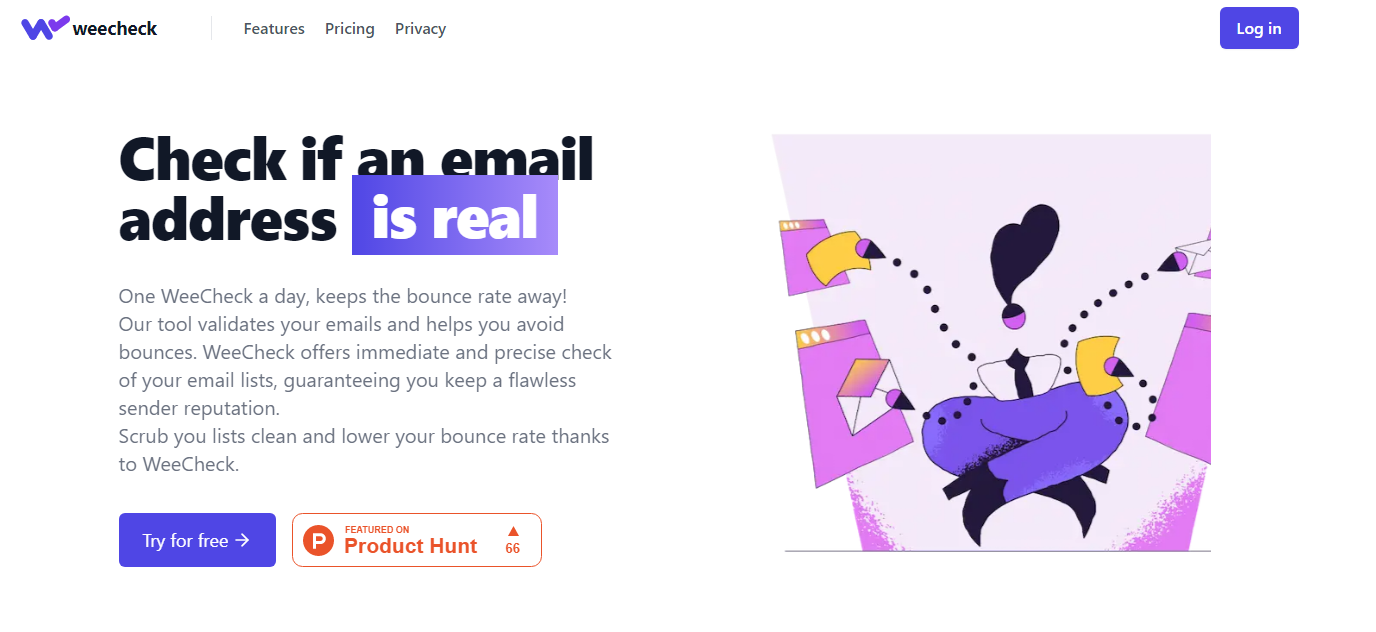Open the Features menu item

tap(274, 29)
